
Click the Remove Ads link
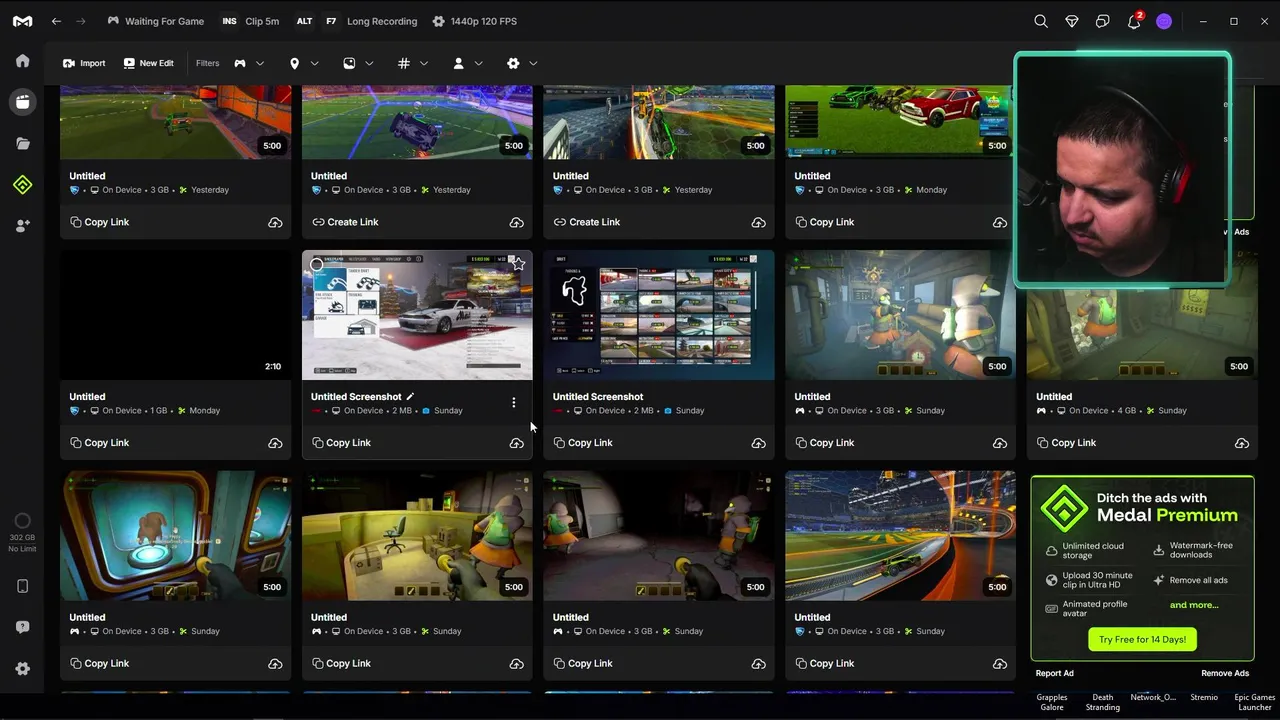tap(1225, 673)
